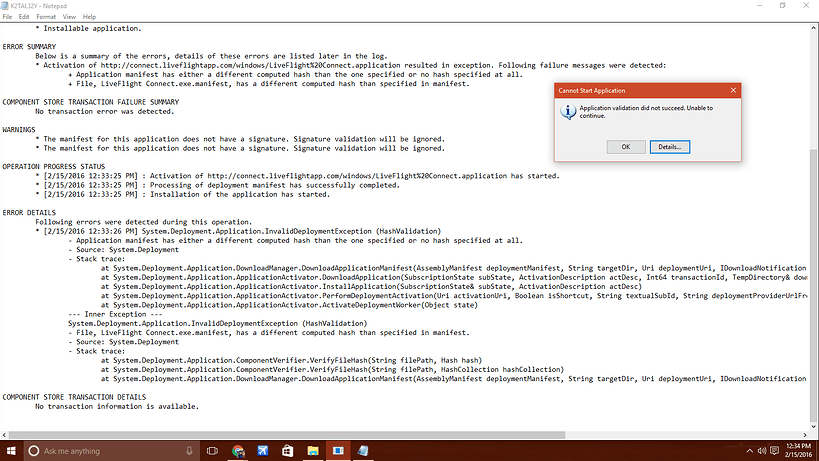Click the scroll left arrow at the bottom
819x461 pixels.
pos(4,435)
